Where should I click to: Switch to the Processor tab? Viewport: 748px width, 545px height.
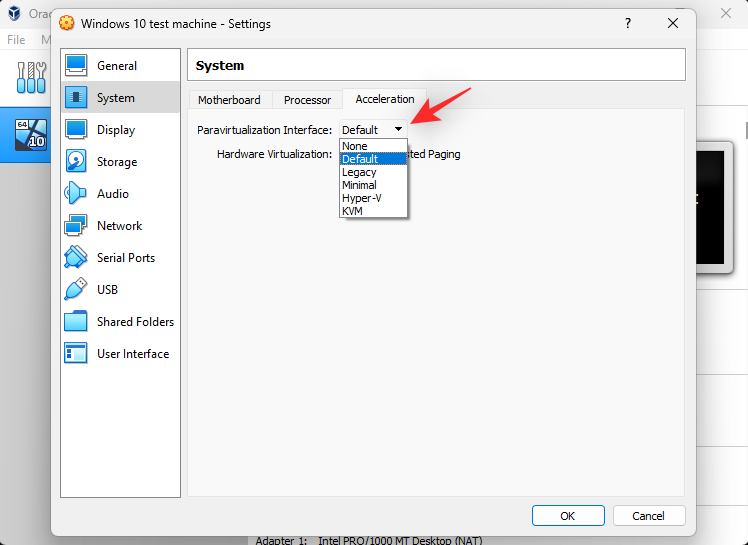click(x=307, y=100)
